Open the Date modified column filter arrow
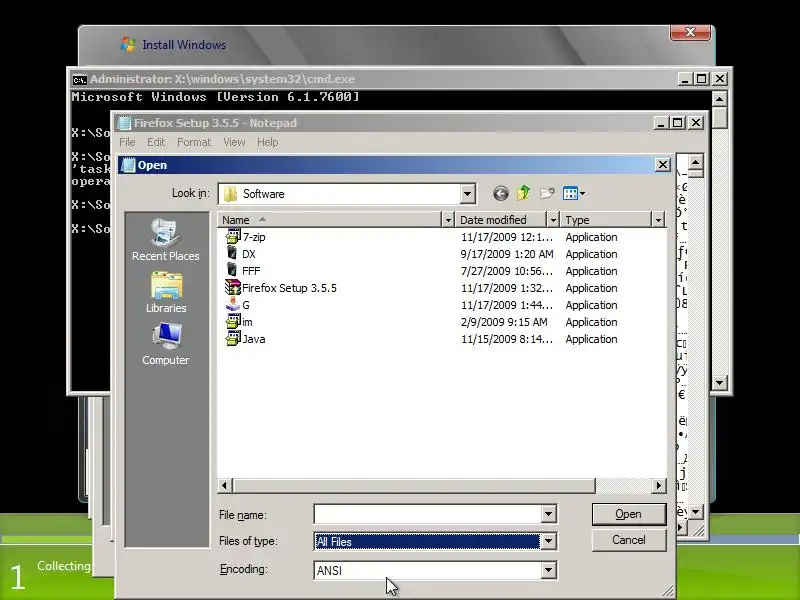Screen dimensions: 800x600 [553, 220]
